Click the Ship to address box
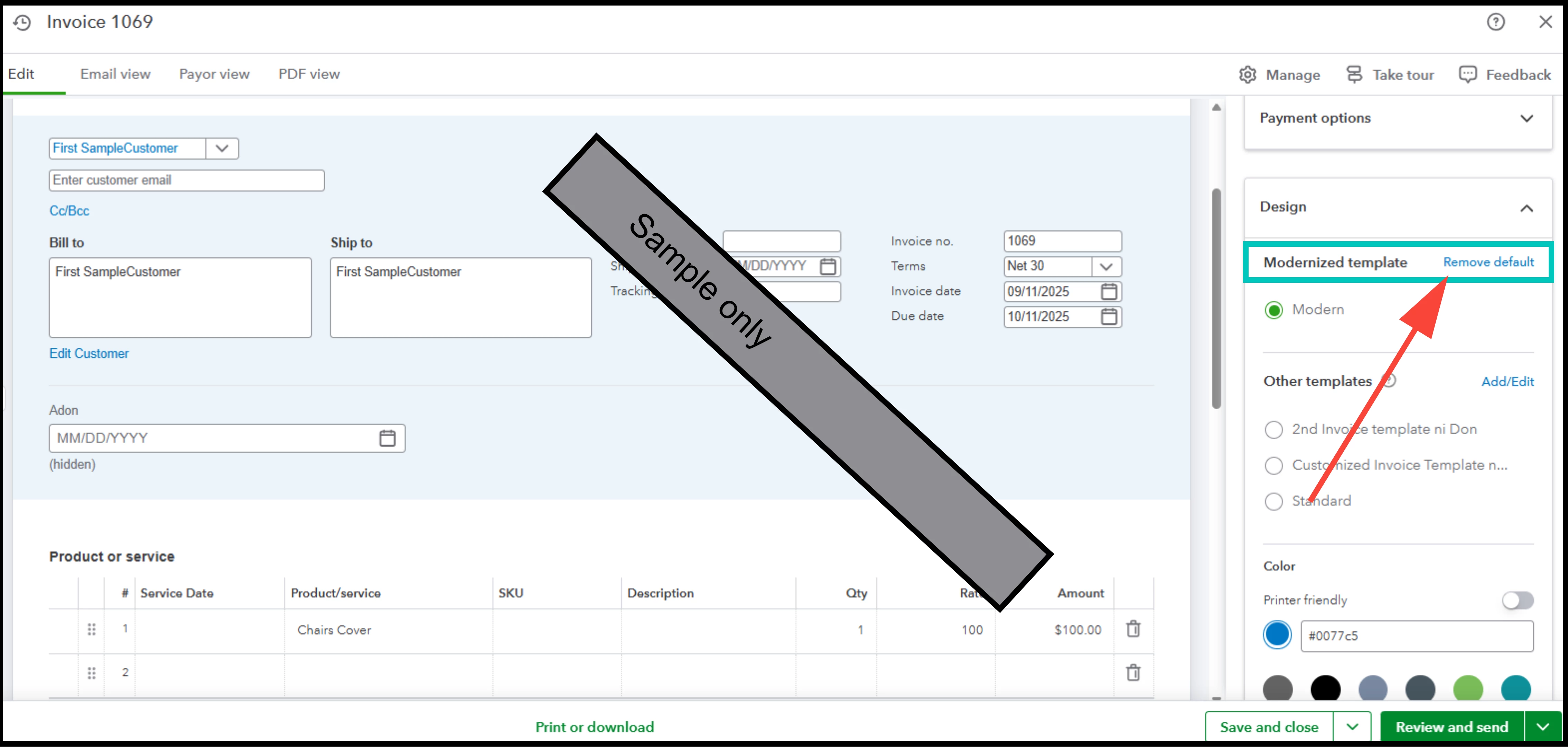 coord(461,298)
